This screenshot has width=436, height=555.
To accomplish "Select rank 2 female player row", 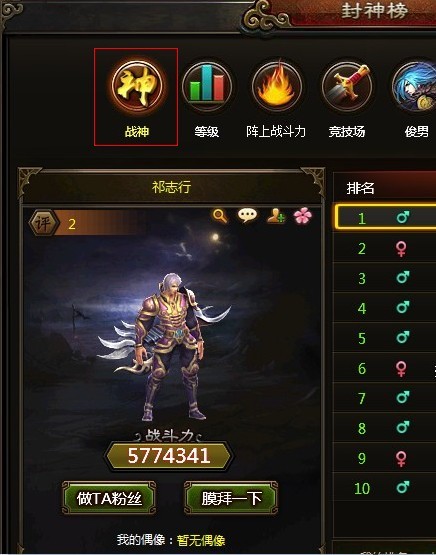I will (385, 248).
